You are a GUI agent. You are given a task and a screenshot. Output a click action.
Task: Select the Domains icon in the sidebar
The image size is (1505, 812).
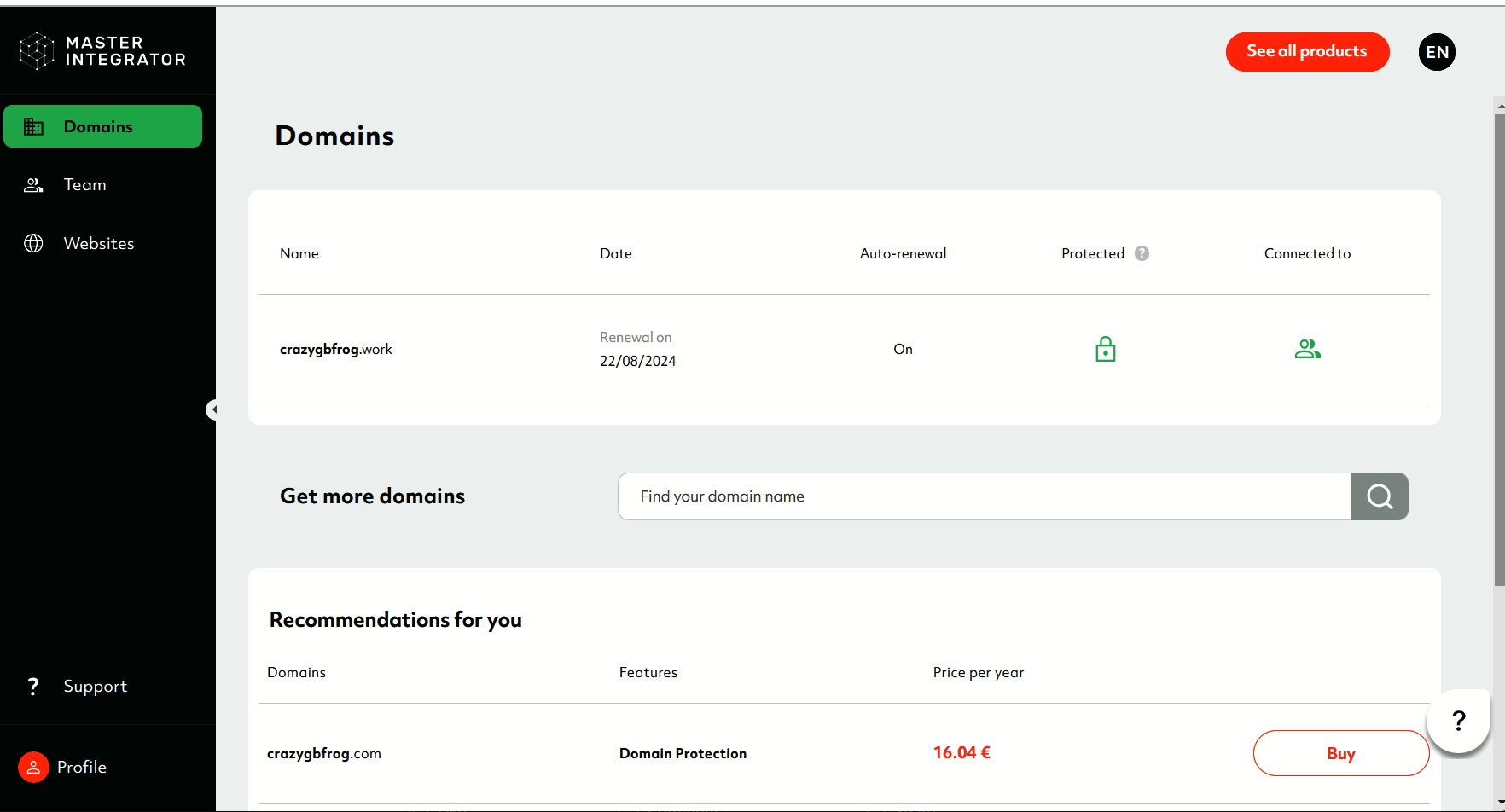pos(33,126)
